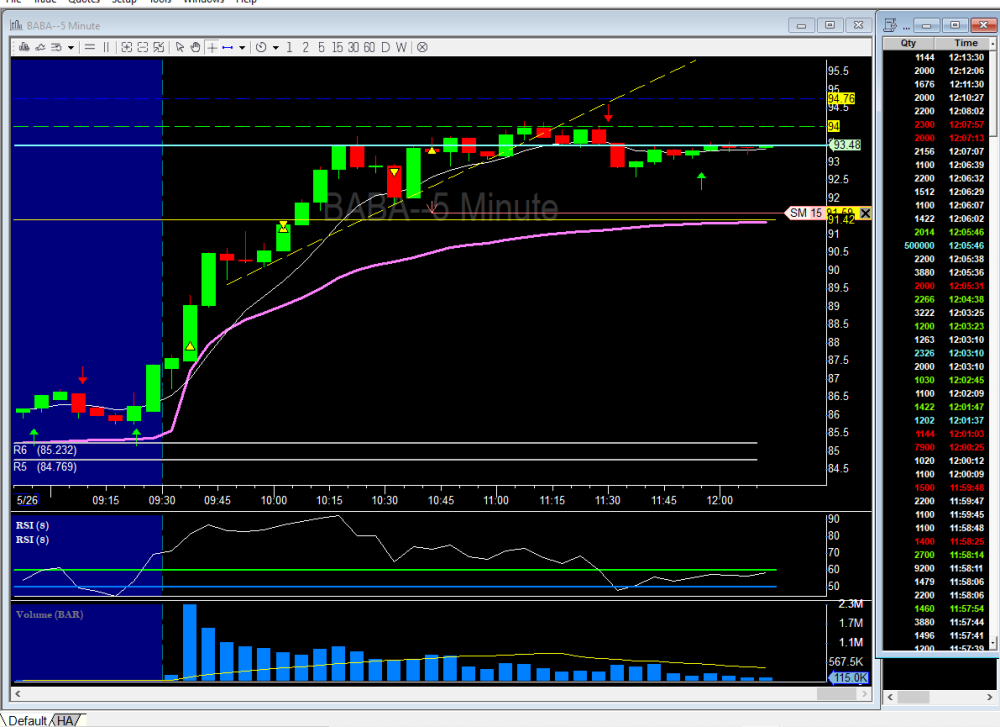Click the chart settings list icon
Viewport: 1000px width, 727px height.
(x=56, y=47)
